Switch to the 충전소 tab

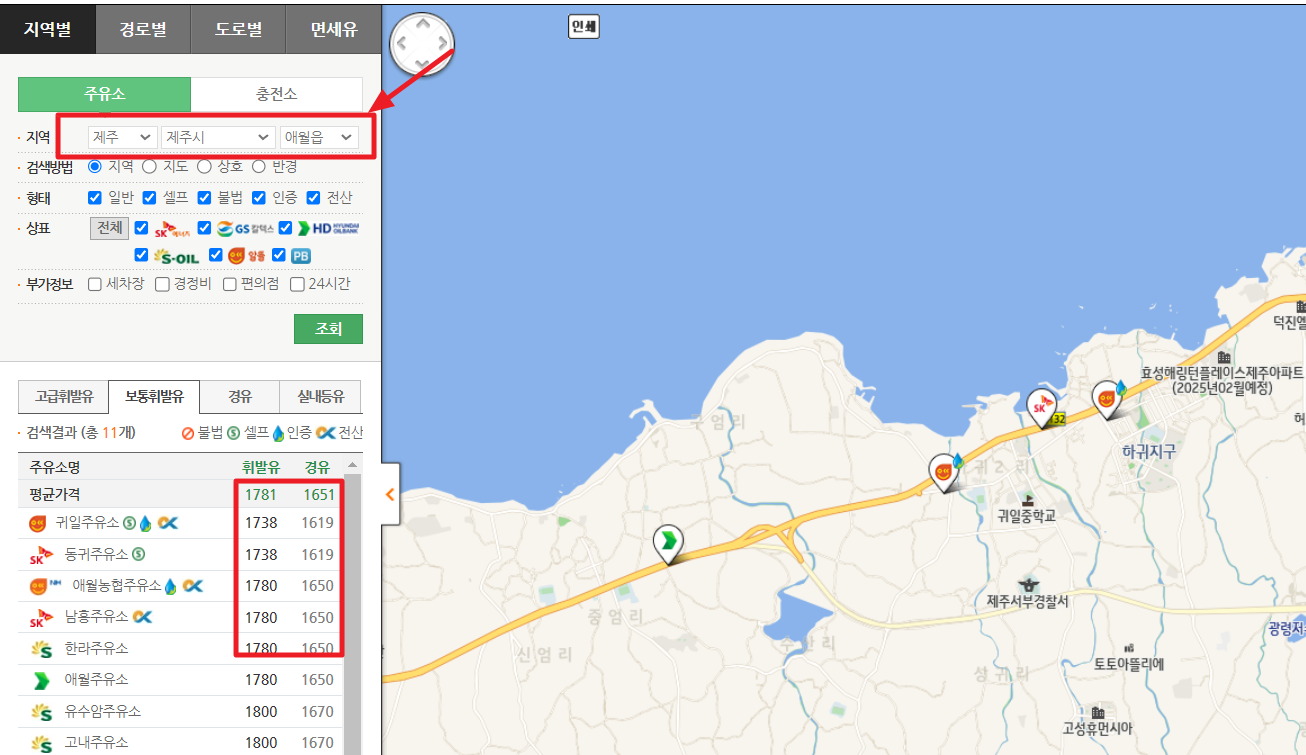[x=277, y=94]
